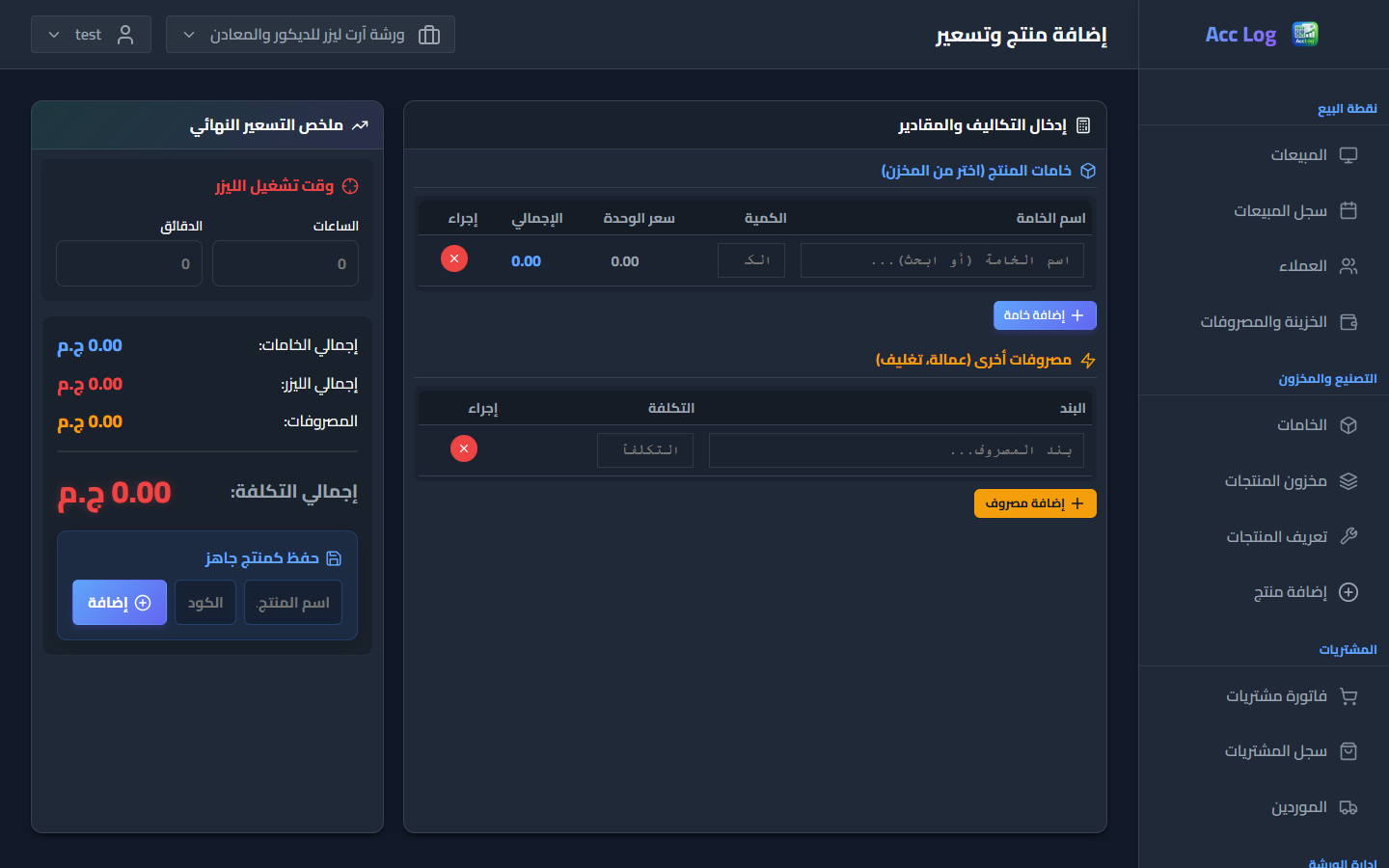Click the إجمالي الليزر 0.00 value
This screenshot has width=1389, height=868.
90,385
